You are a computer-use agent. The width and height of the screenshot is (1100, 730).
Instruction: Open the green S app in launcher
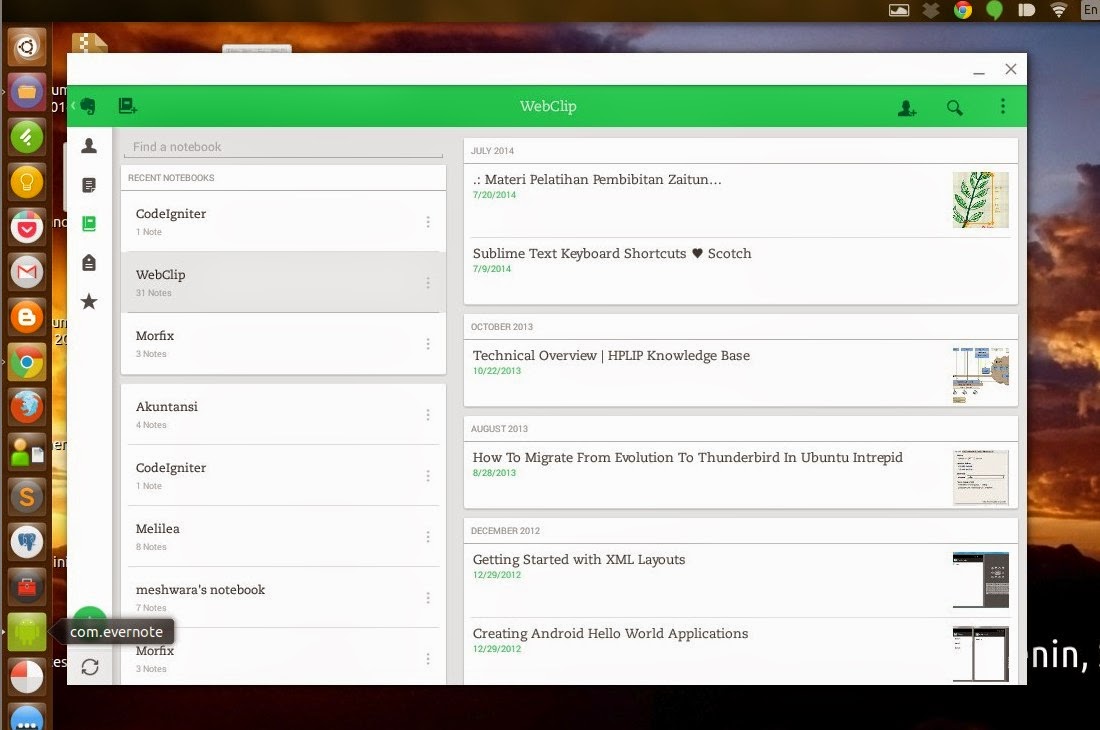click(27, 137)
